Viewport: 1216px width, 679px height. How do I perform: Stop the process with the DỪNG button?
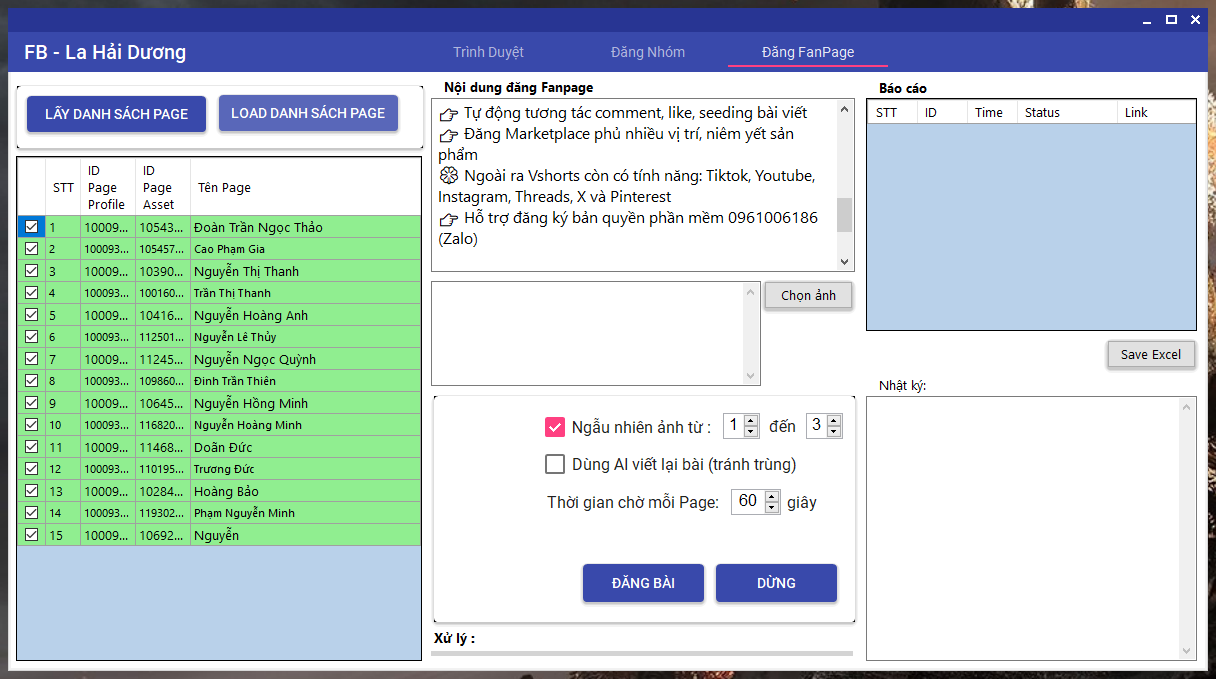(x=776, y=583)
